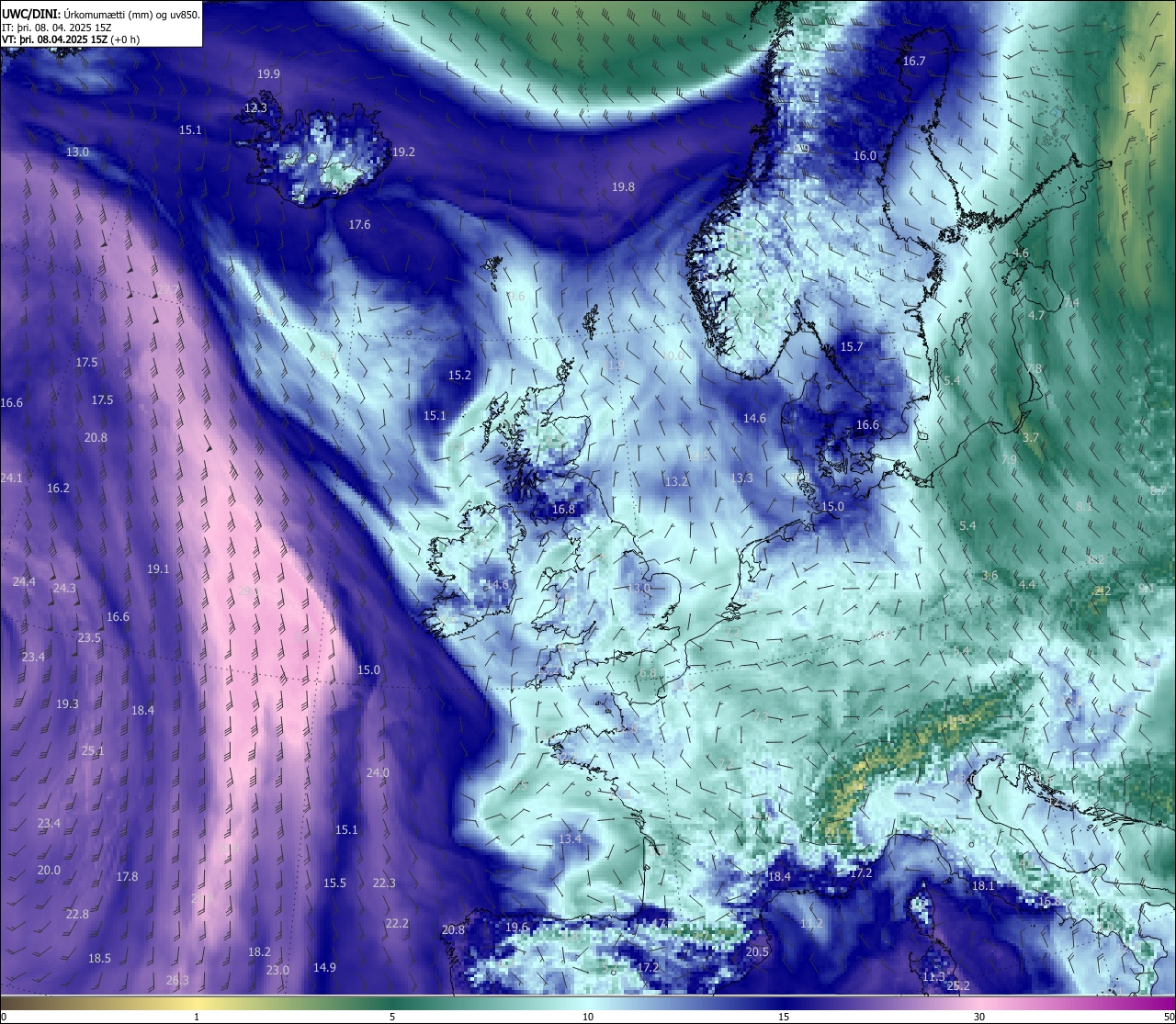Click the 5 tick label on the color scale
This screenshot has height=1024, width=1176.
pyautogui.click(x=392, y=1017)
